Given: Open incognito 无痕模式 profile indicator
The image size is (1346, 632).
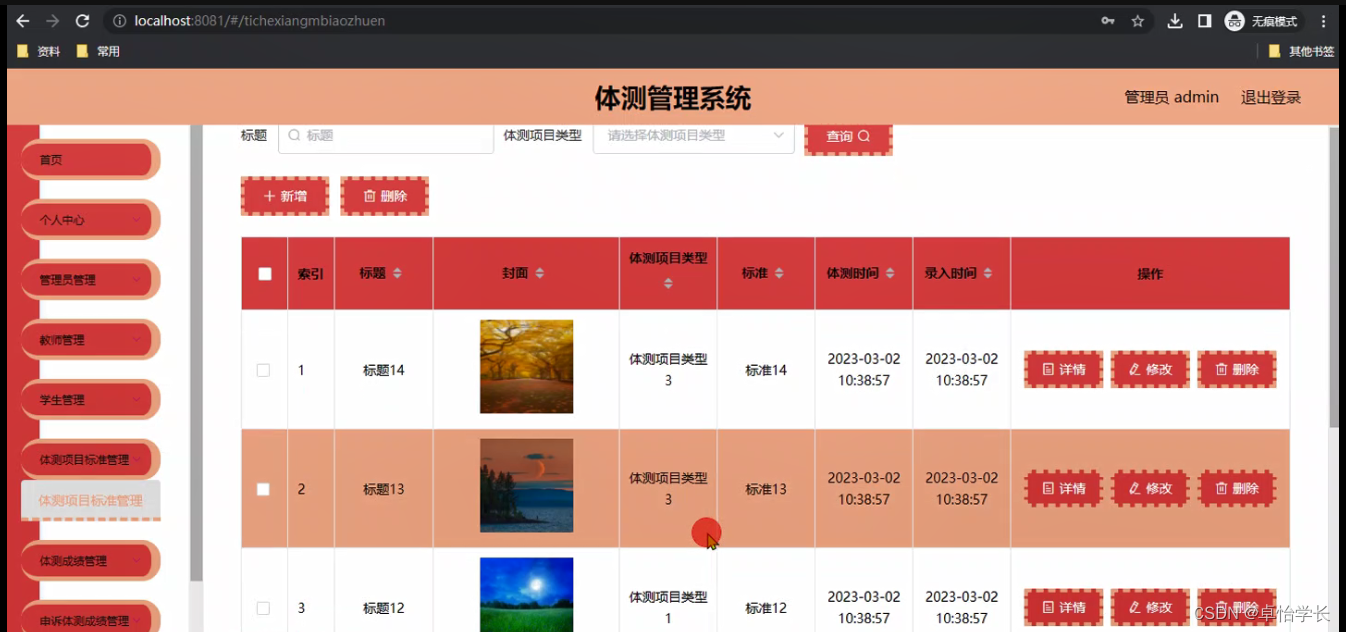Looking at the screenshot, I should pos(1263,21).
